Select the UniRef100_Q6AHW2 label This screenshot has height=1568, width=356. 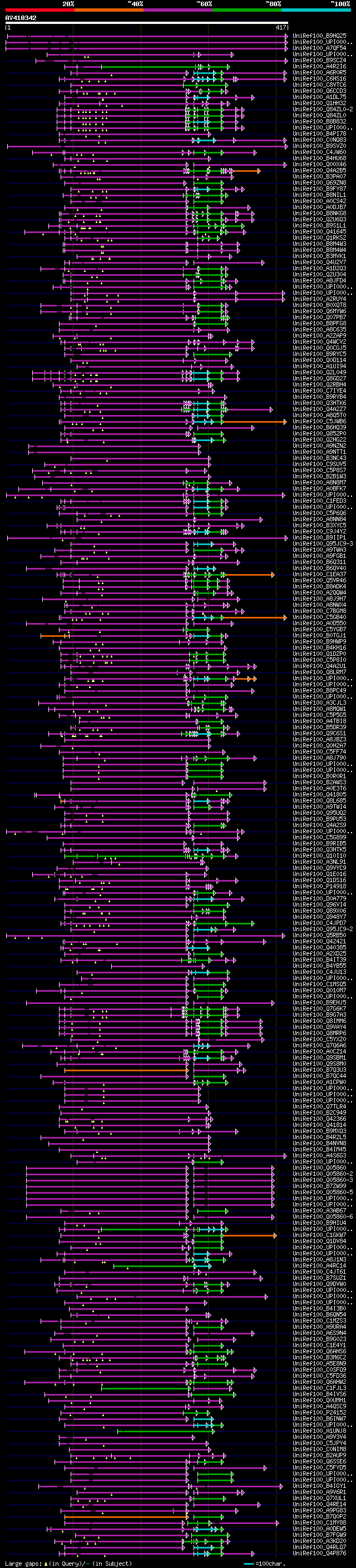(319, 1381)
